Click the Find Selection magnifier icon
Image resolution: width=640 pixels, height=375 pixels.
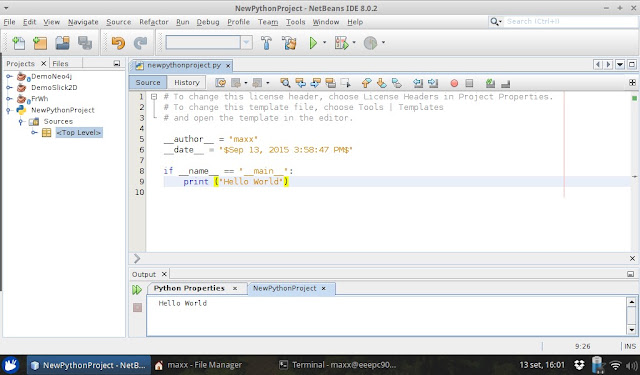pos(285,83)
